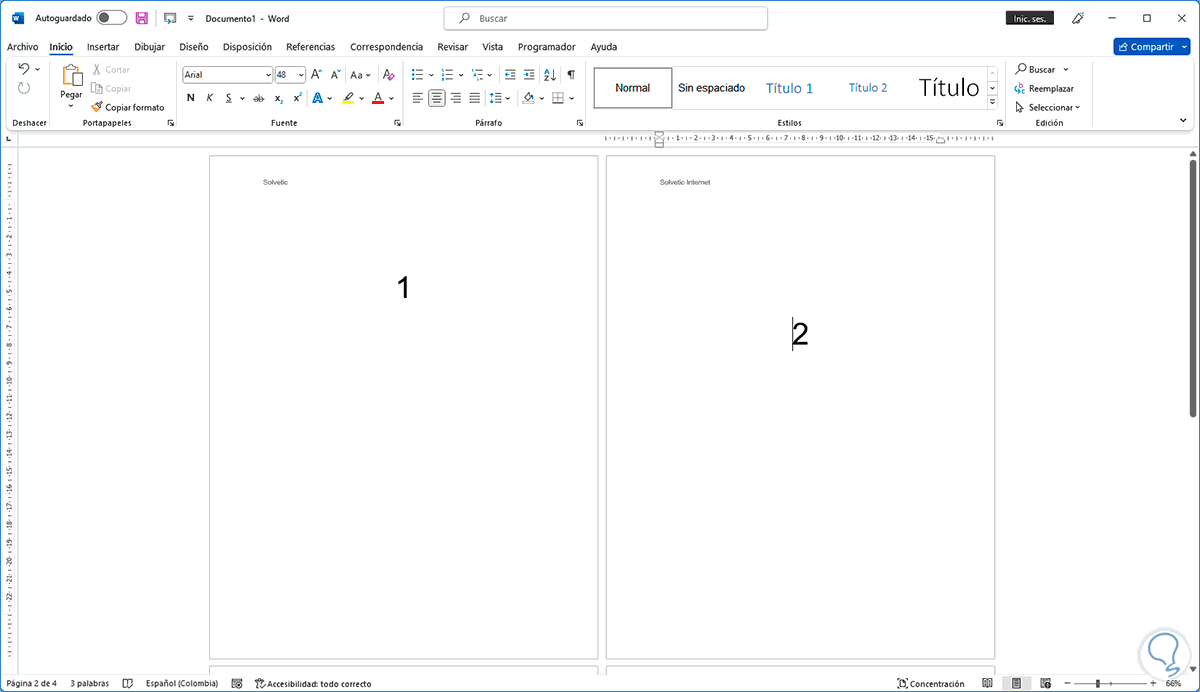Image resolution: width=1200 pixels, height=692 pixels.
Task: Open Seleccionar dropdown in Edición
Action: pos(1048,107)
